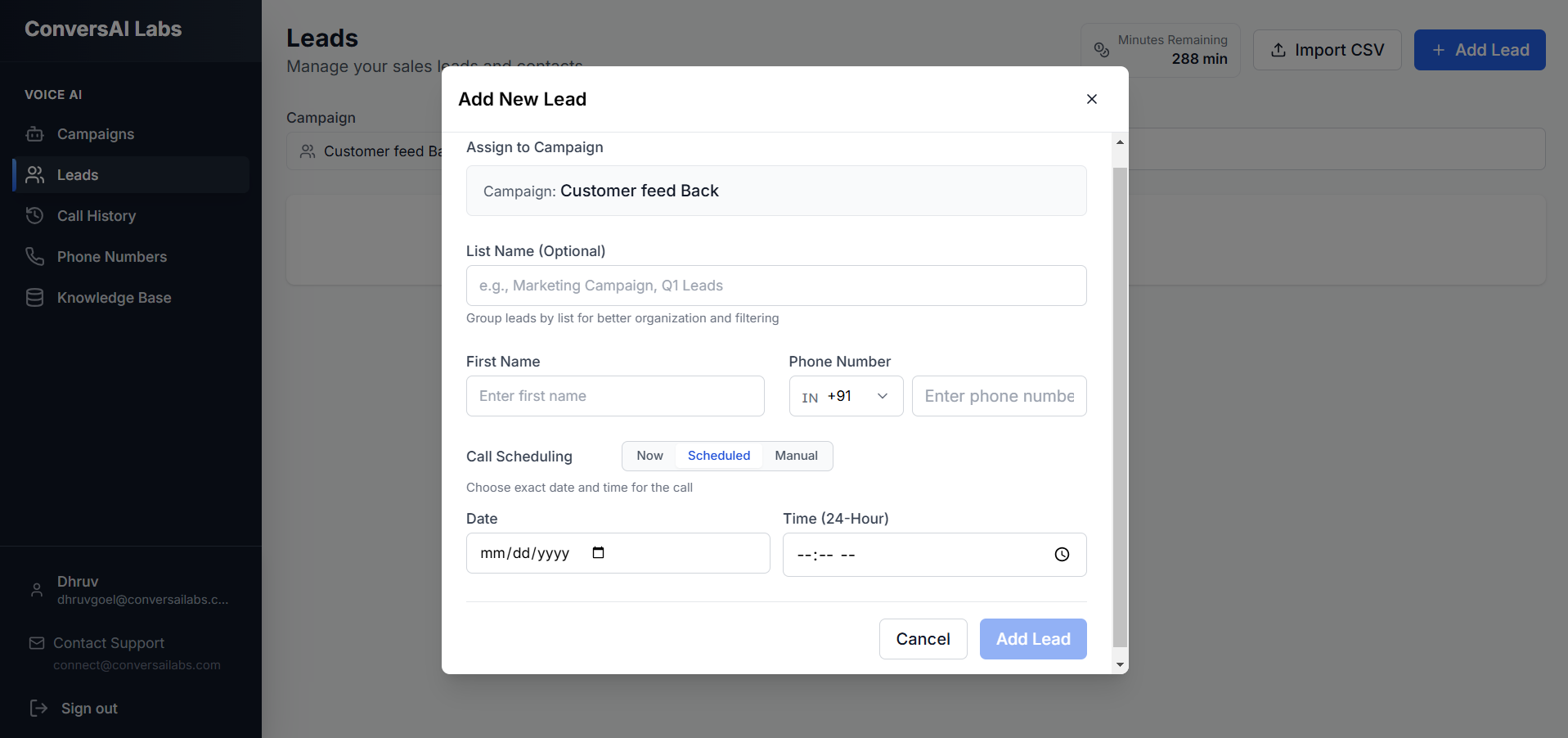This screenshot has height=738, width=1568.
Task: Open the time picker clock icon
Action: point(1062,555)
